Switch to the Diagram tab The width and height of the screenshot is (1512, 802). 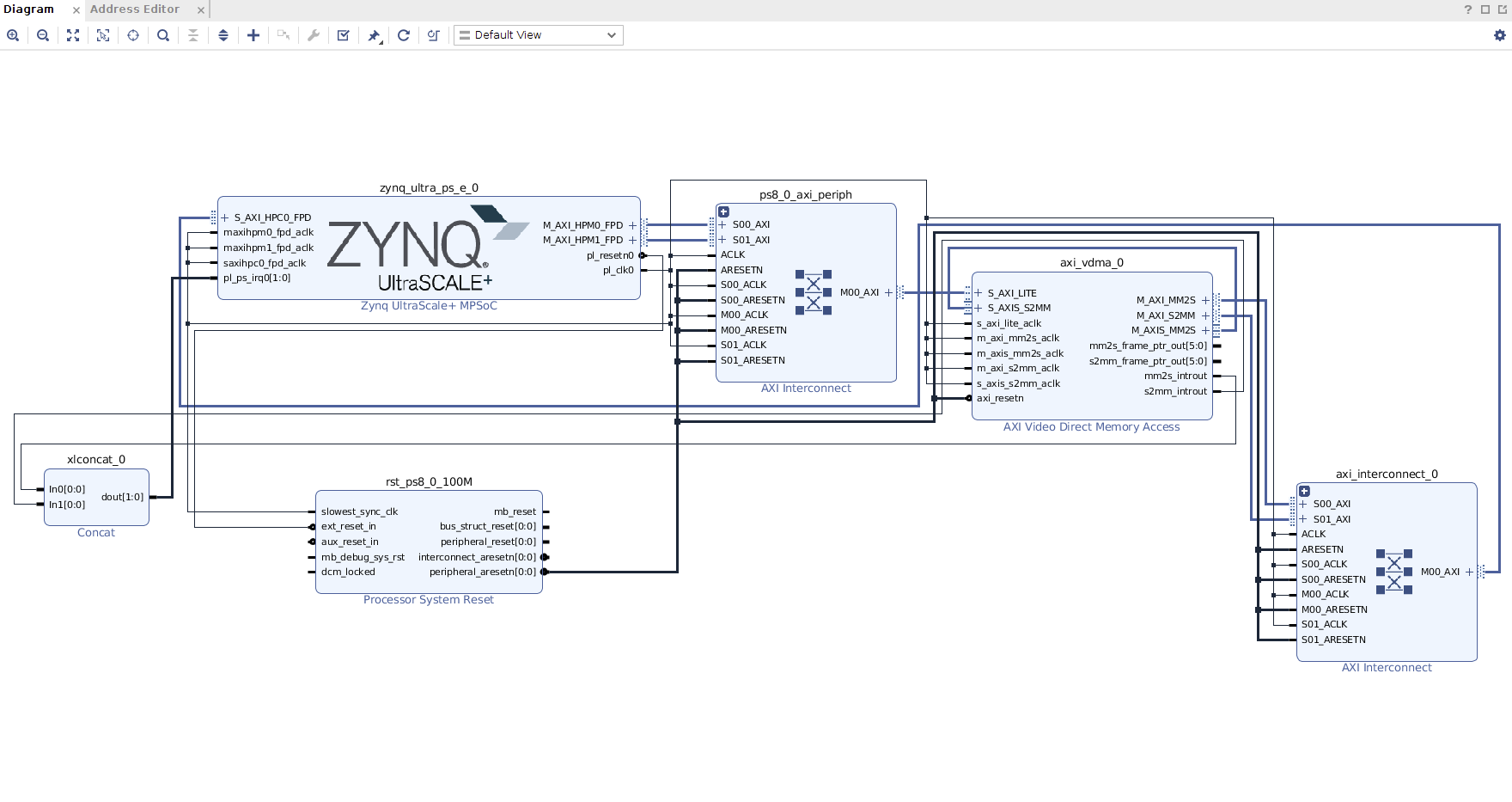pyautogui.click(x=28, y=9)
